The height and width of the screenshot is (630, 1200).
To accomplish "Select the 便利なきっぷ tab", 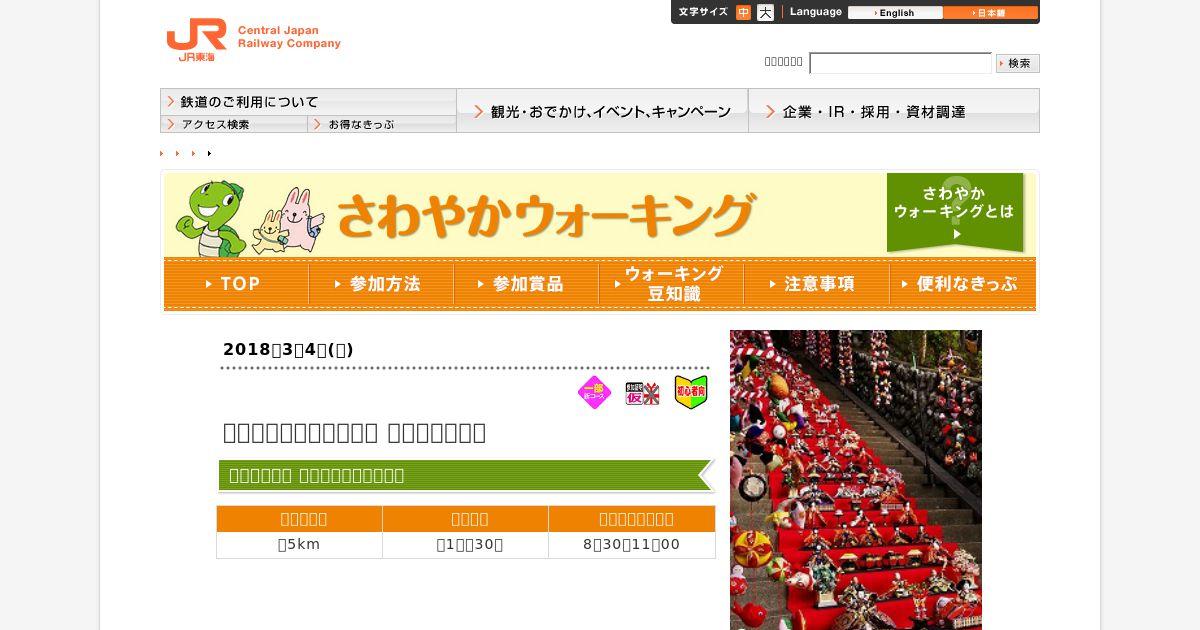I will tap(962, 284).
